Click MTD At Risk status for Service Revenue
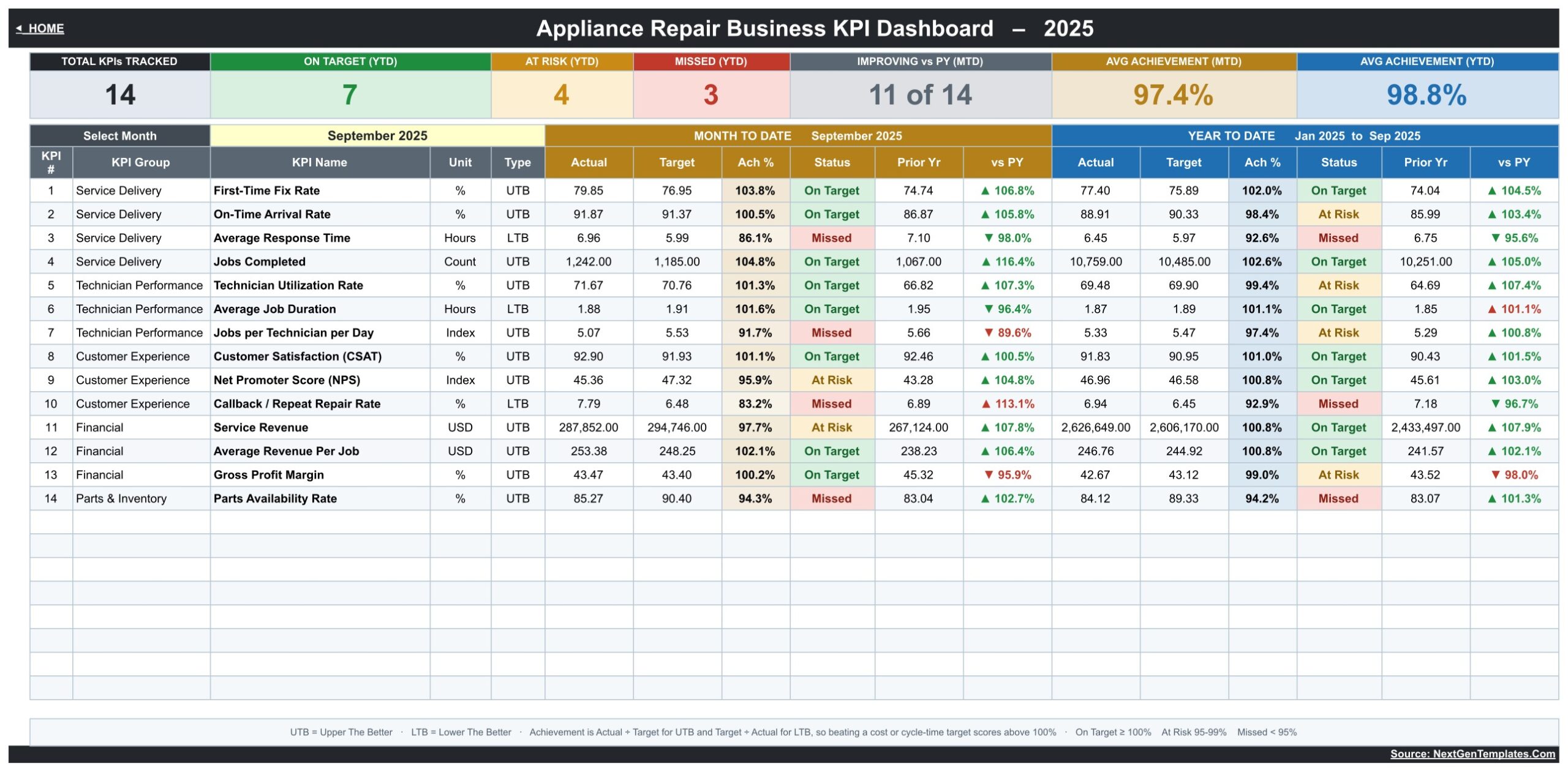 [x=832, y=427]
